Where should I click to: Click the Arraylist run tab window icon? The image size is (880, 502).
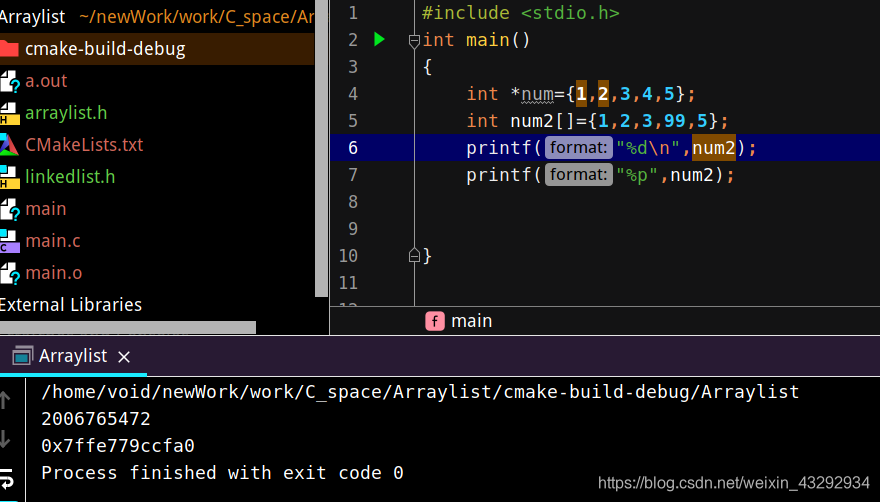[22, 357]
